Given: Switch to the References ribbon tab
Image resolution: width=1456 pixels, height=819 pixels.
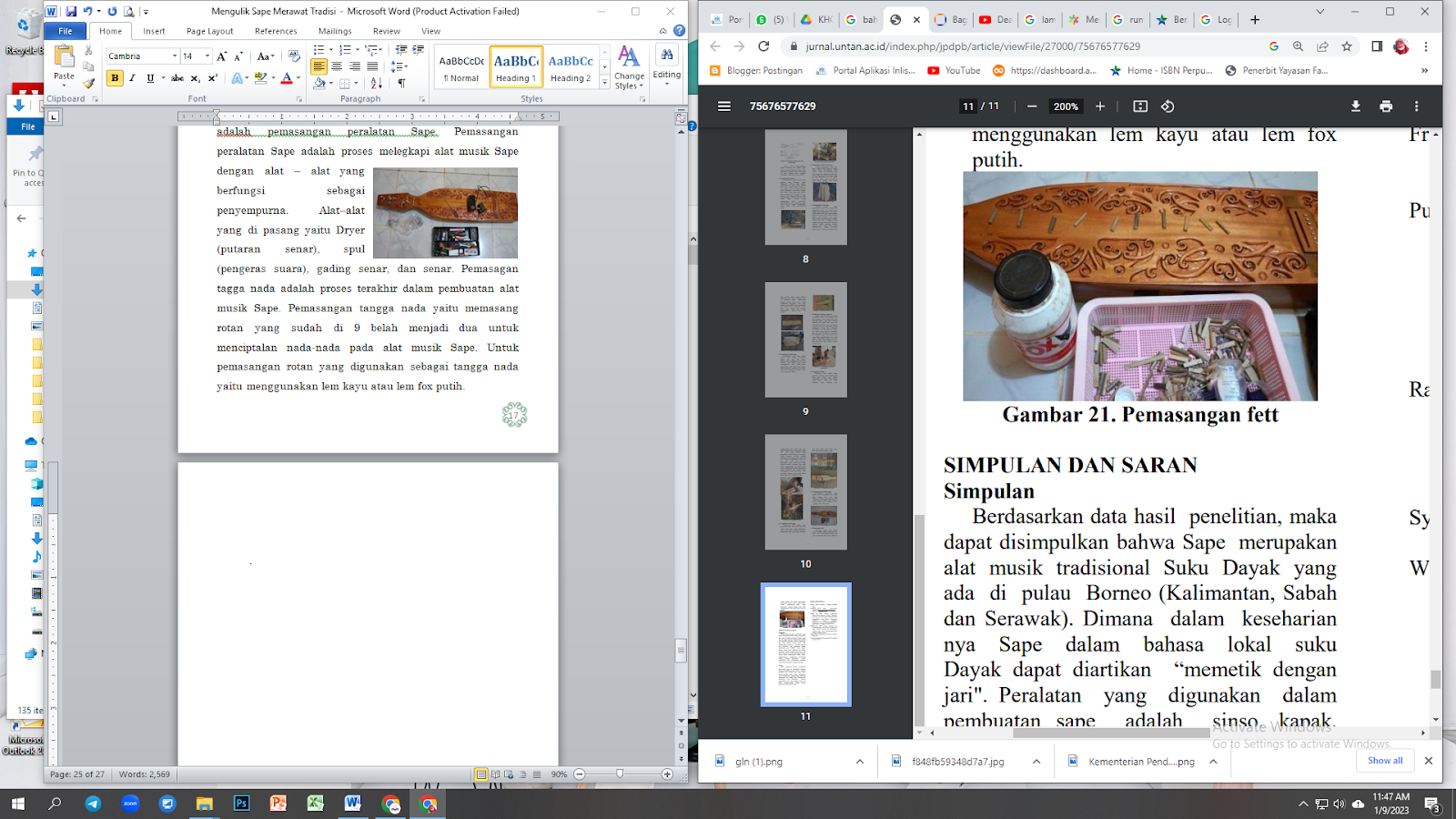Looking at the screenshot, I should tap(276, 31).
